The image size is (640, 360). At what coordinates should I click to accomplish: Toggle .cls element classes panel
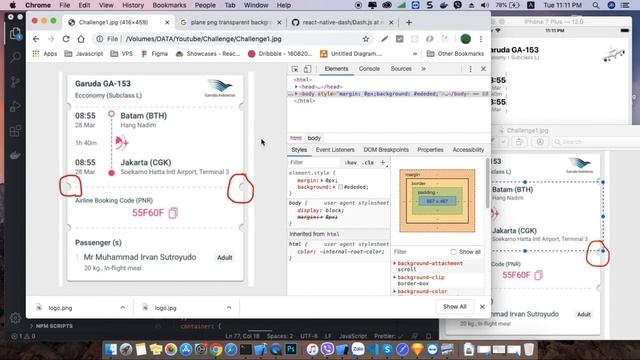pos(369,162)
